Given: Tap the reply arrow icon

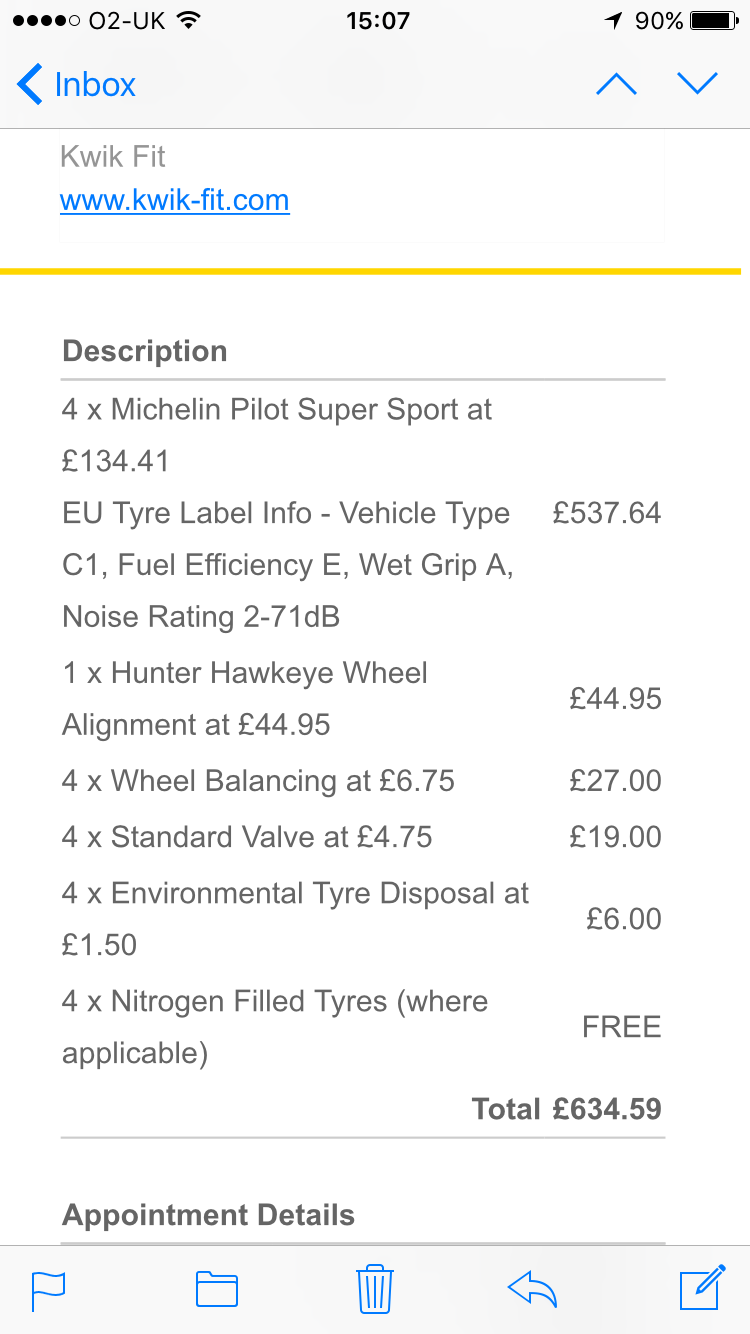Looking at the screenshot, I should point(532,1288).
